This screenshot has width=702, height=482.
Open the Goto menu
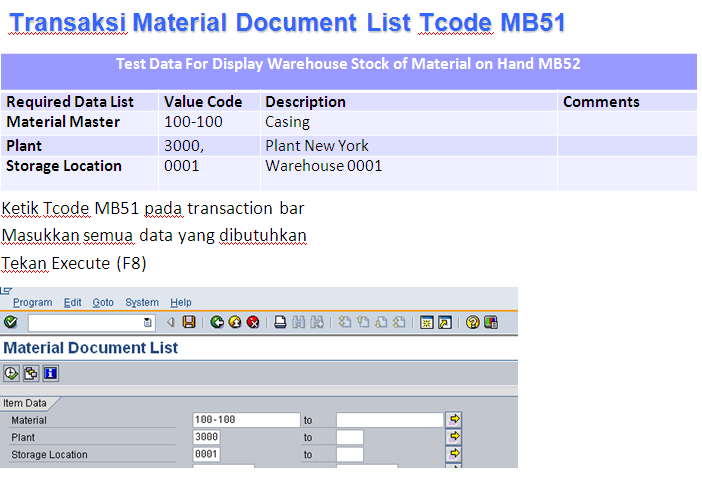click(x=103, y=302)
